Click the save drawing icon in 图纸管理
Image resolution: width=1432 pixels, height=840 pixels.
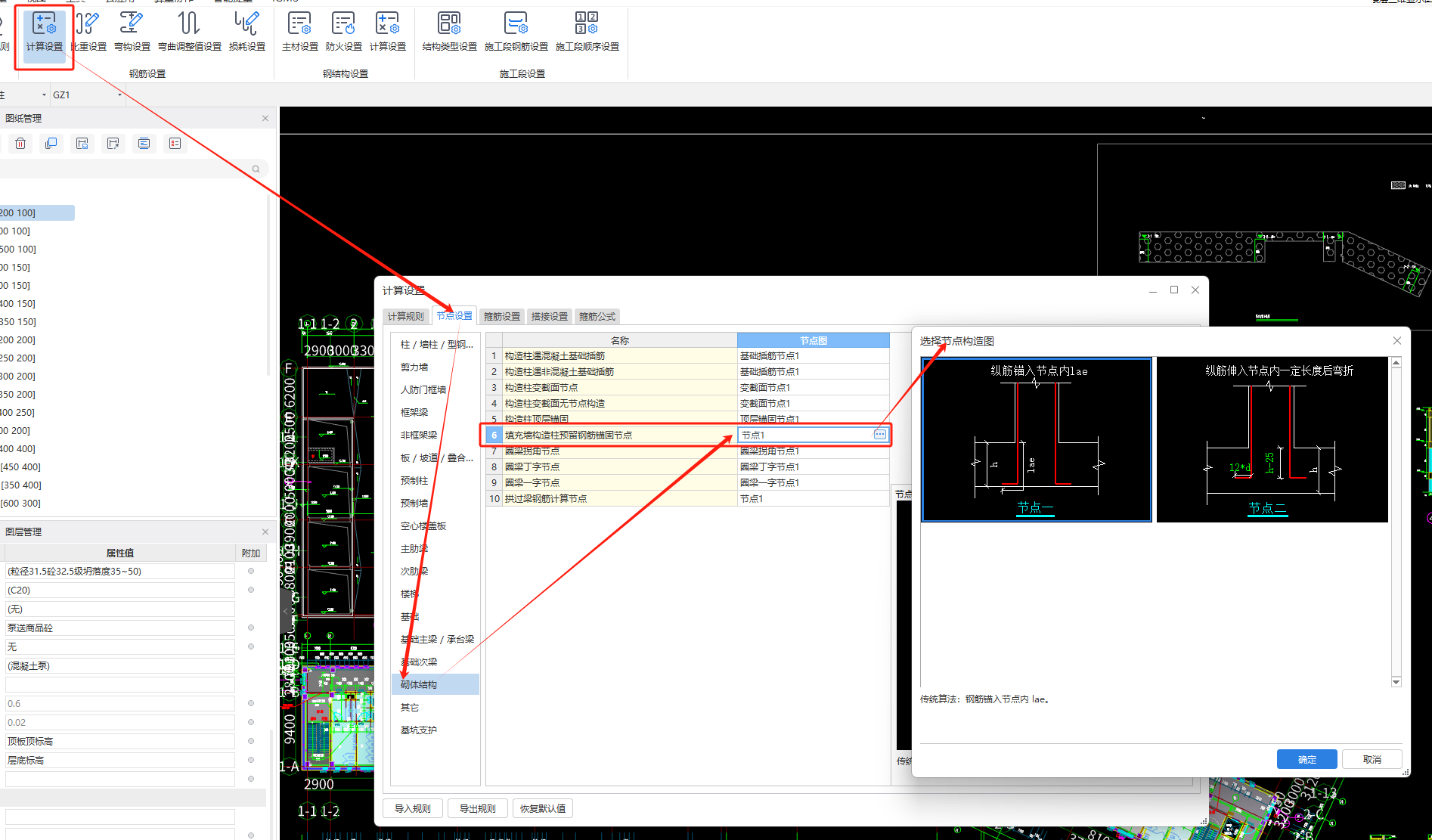(82, 144)
